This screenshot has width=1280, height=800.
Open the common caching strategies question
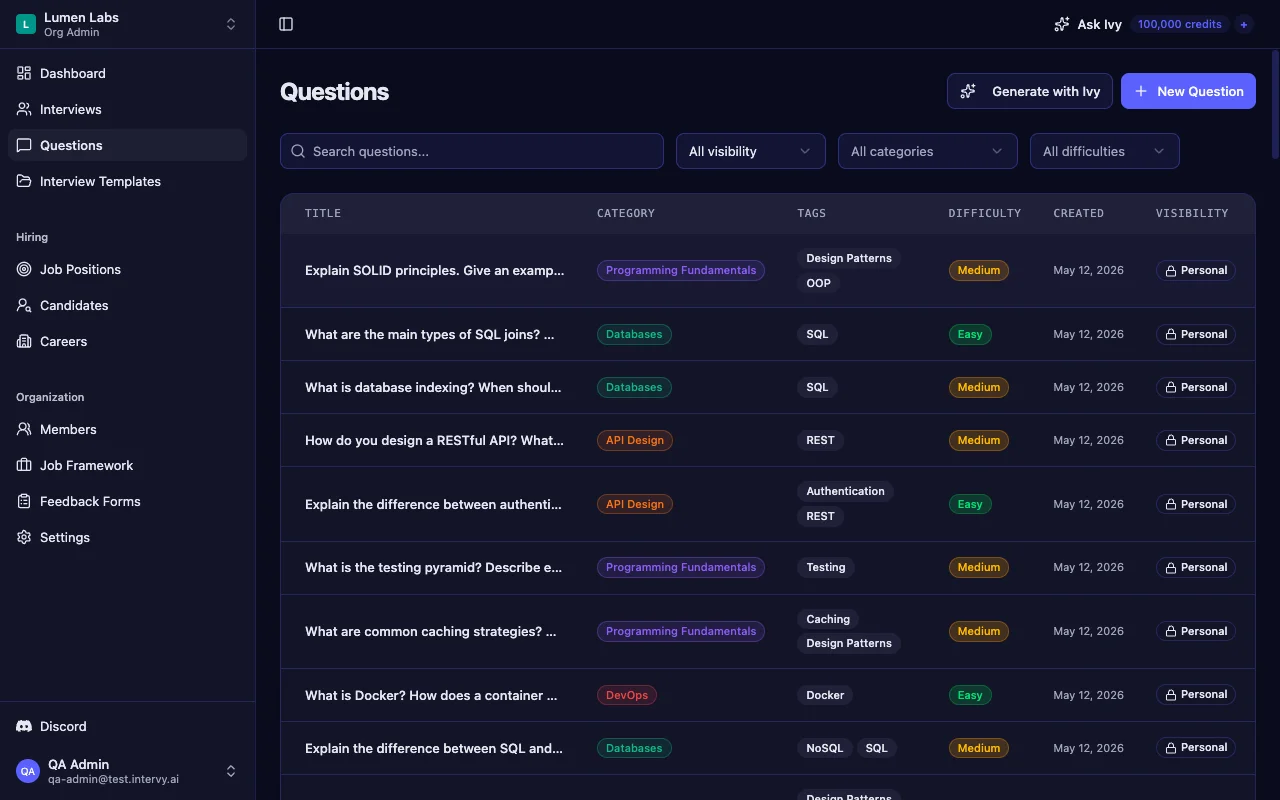431,631
